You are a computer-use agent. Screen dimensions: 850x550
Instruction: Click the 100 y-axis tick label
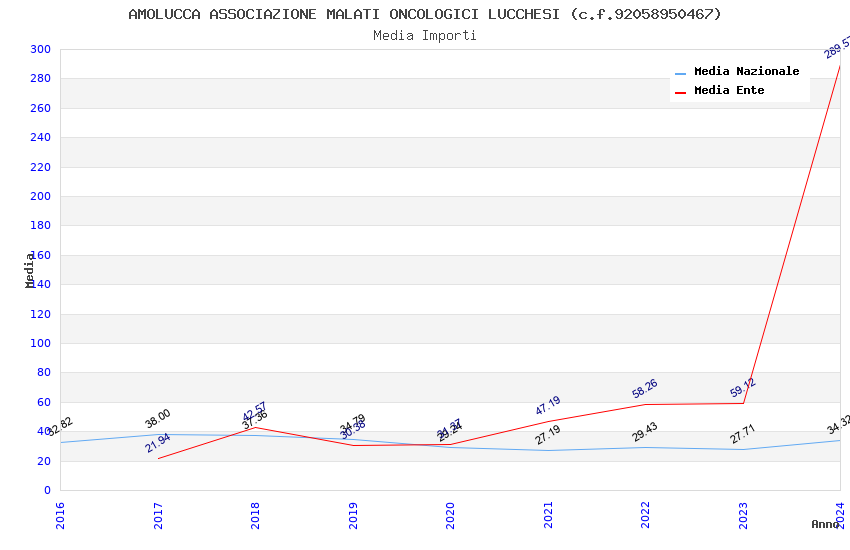click(x=41, y=343)
